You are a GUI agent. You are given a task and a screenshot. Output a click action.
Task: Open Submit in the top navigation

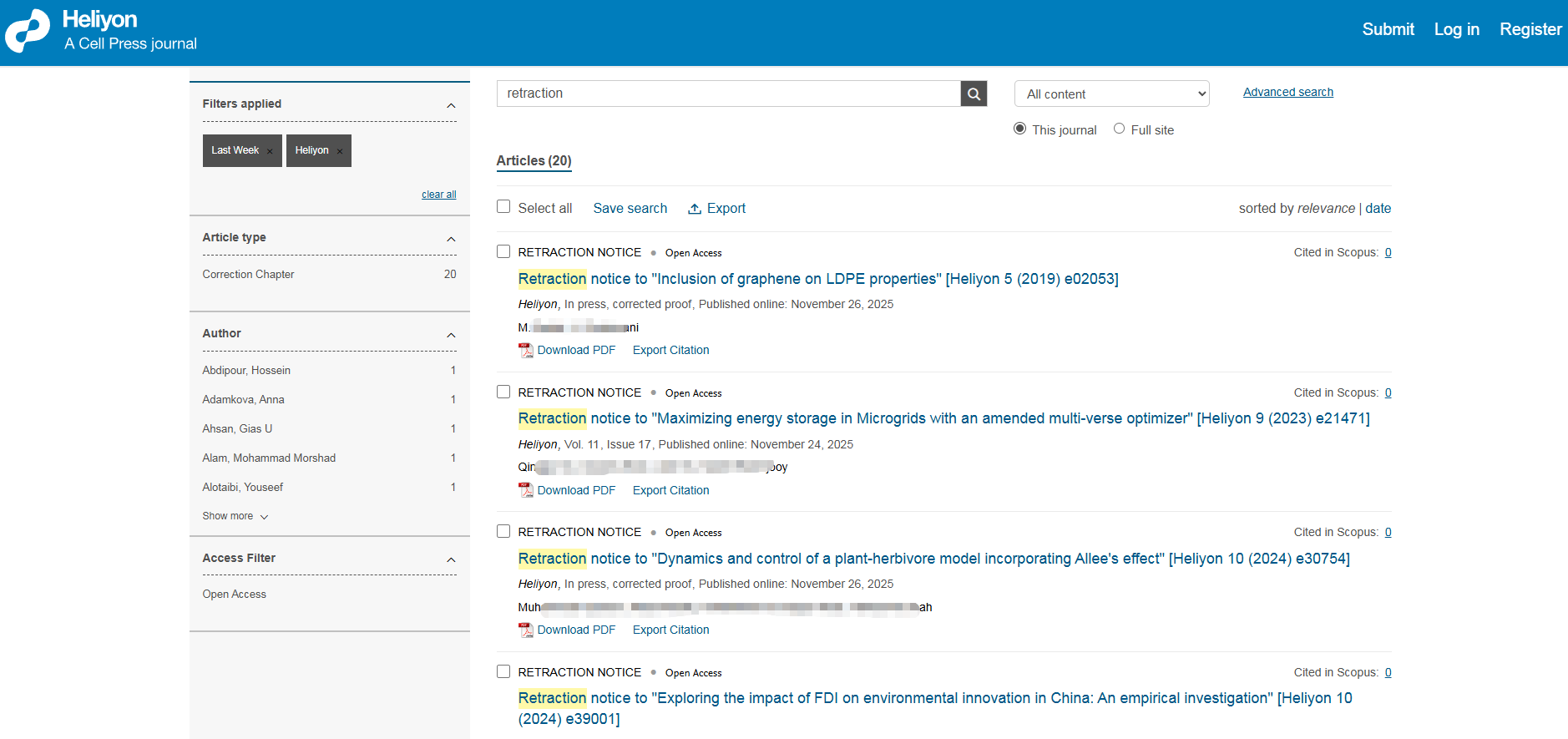[1388, 29]
